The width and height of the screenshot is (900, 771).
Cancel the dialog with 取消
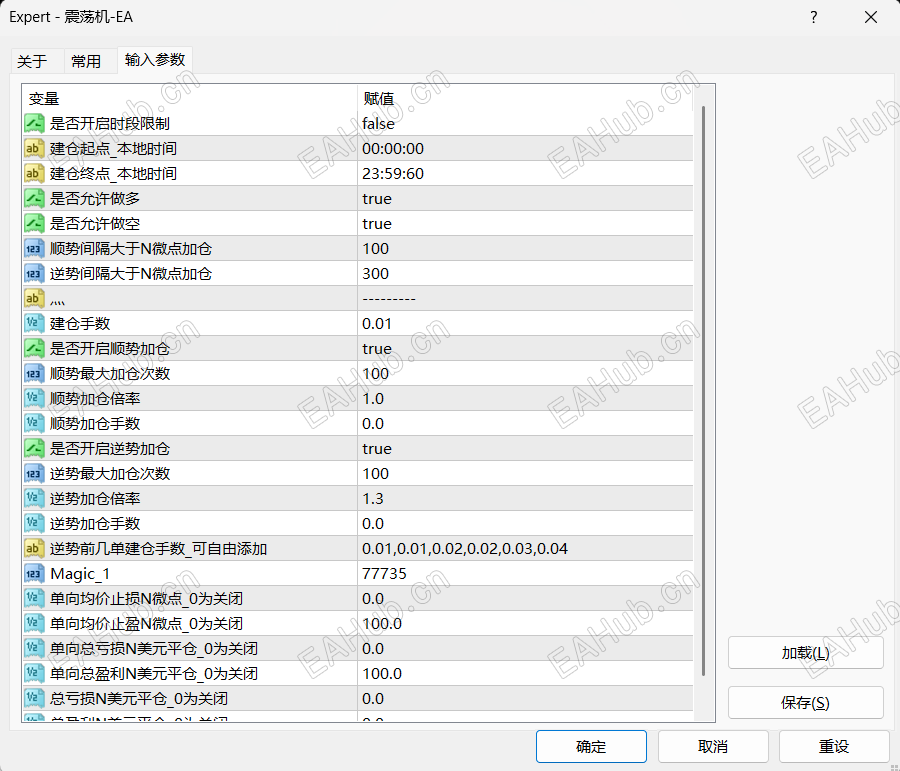pos(713,746)
